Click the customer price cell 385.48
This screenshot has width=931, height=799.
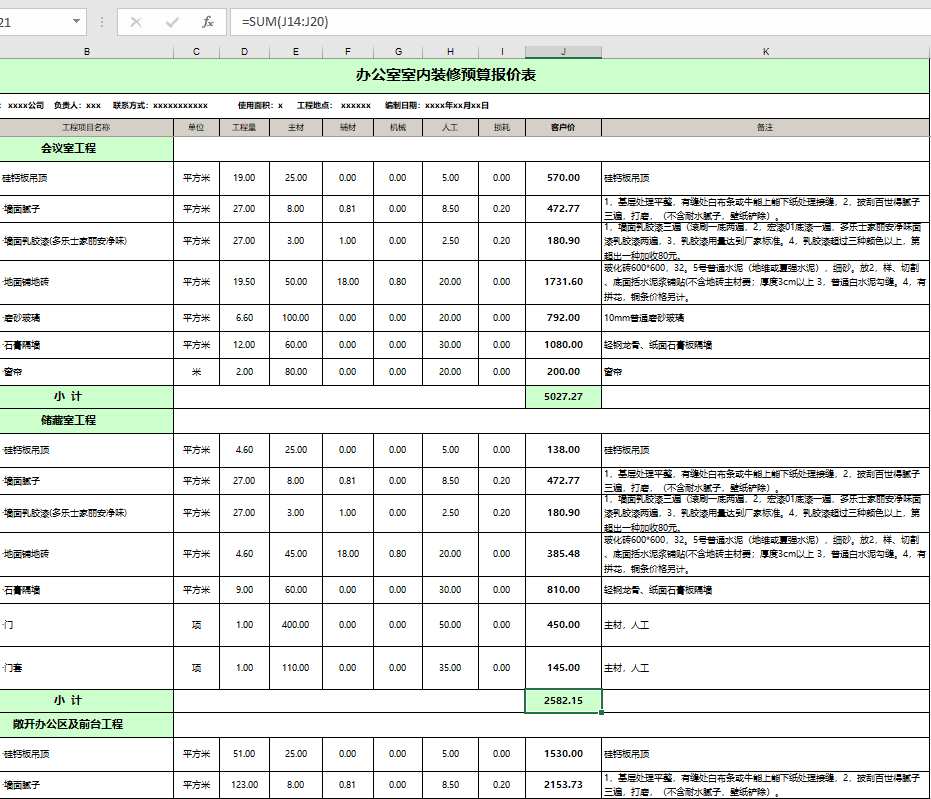563,554
